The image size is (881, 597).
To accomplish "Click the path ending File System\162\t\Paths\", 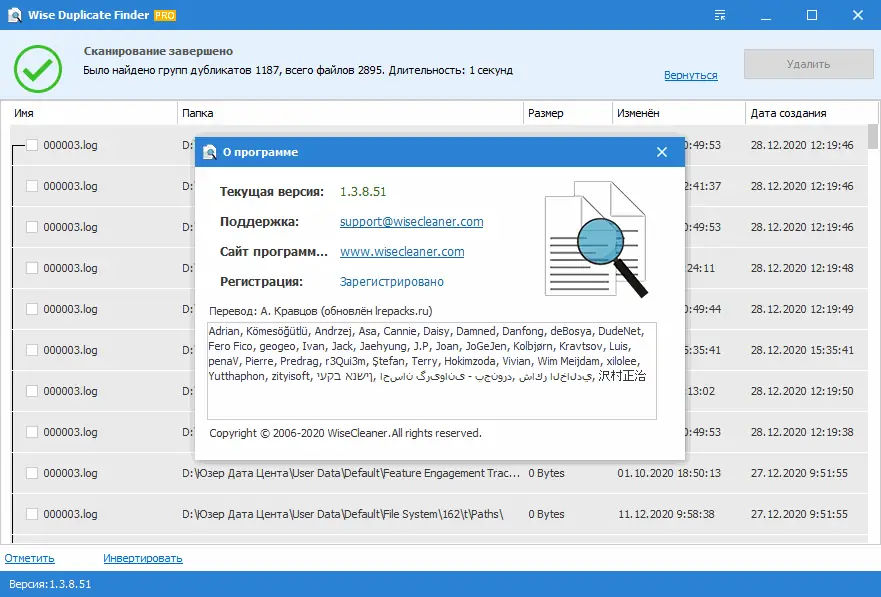I will pos(343,514).
